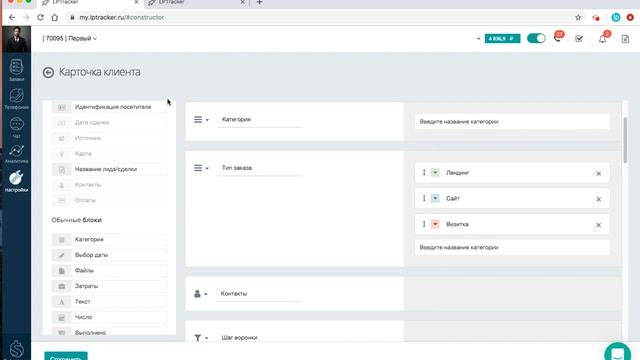The width and height of the screenshot is (640, 360).
Task: Open notifications bell icon
Action: [x=603, y=38]
